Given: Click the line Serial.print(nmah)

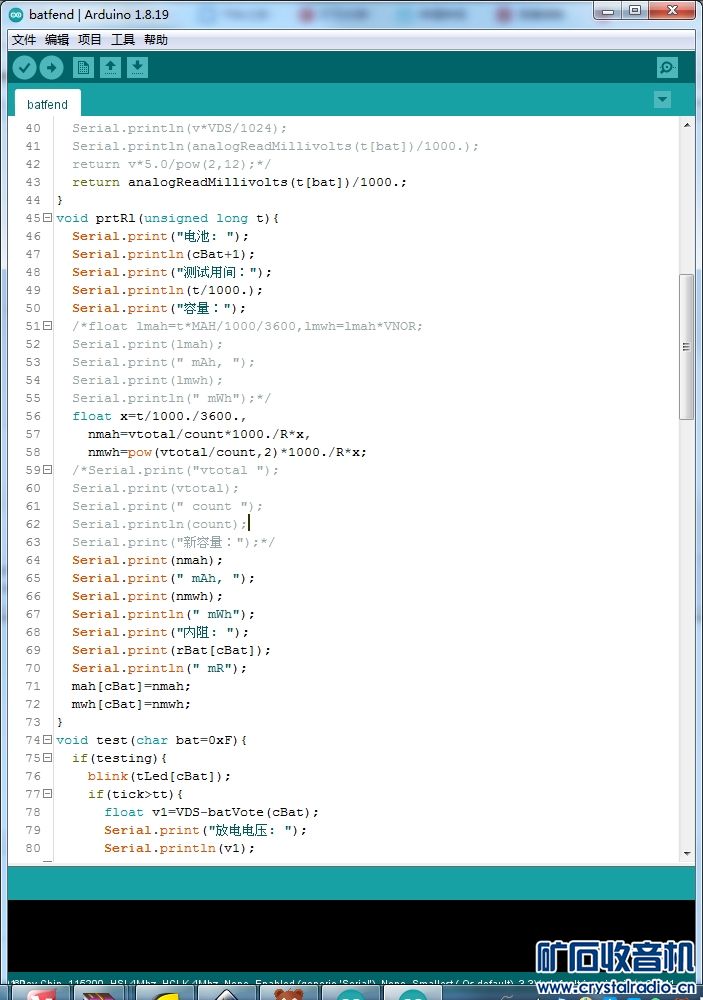Looking at the screenshot, I should [x=147, y=560].
